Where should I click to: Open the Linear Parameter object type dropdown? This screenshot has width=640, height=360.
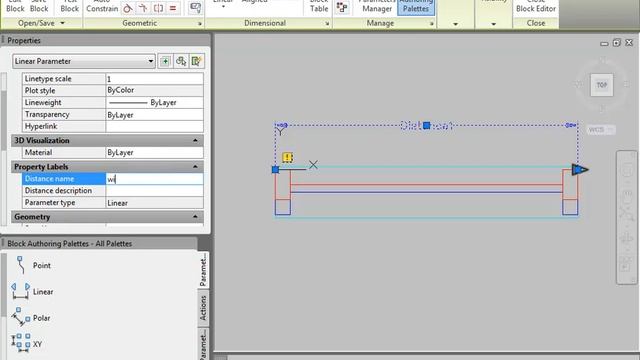click(84, 61)
